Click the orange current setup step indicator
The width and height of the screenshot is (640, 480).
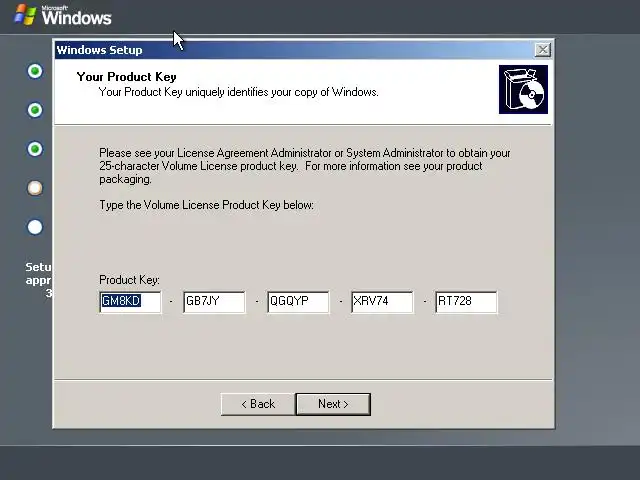click(x=35, y=188)
